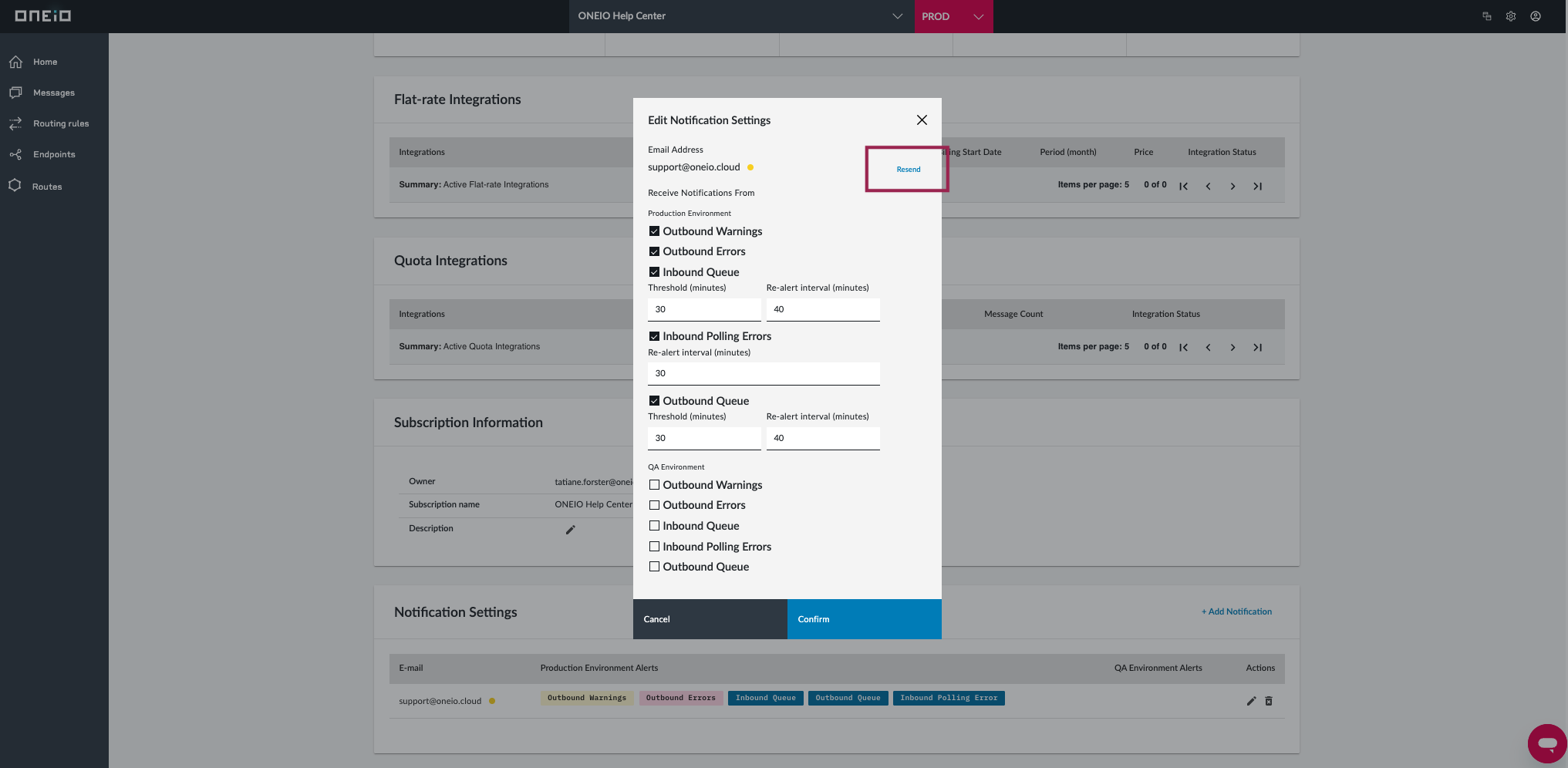Click Inbound Queue re-alert interval field
Image resolution: width=1568 pixels, height=768 pixels.
tap(823, 309)
